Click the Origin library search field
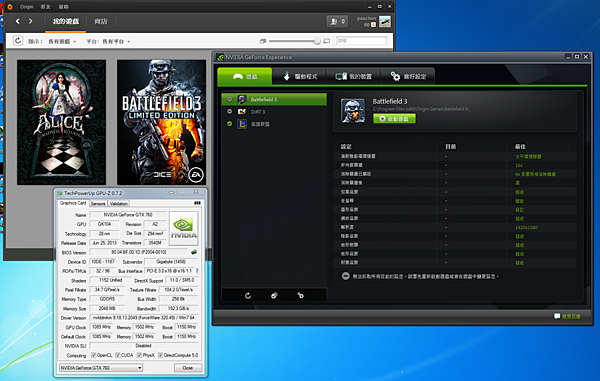Viewport: 600px width, 381px height. [361, 41]
